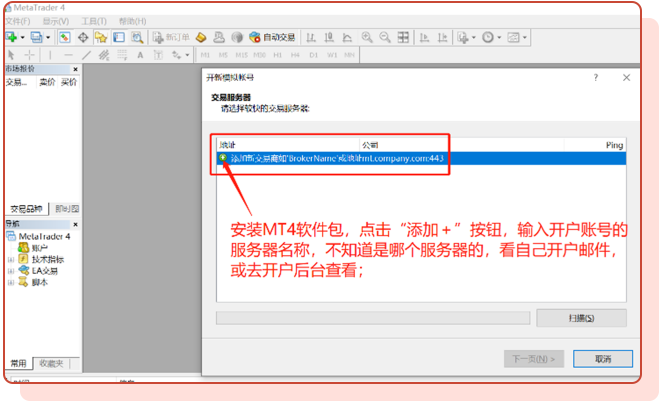Click the tile windows grid icon
The width and height of the screenshot is (659, 401).
[403, 37]
